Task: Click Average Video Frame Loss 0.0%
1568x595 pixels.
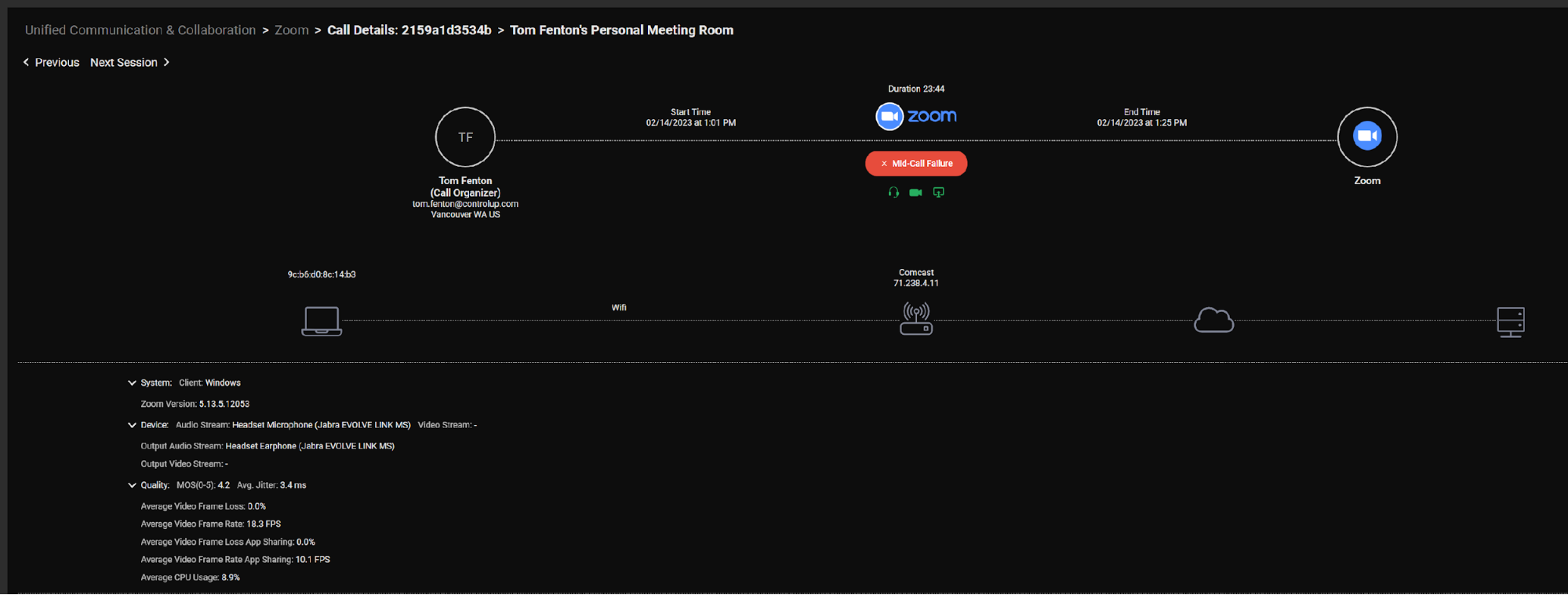Action: click(203, 506)
